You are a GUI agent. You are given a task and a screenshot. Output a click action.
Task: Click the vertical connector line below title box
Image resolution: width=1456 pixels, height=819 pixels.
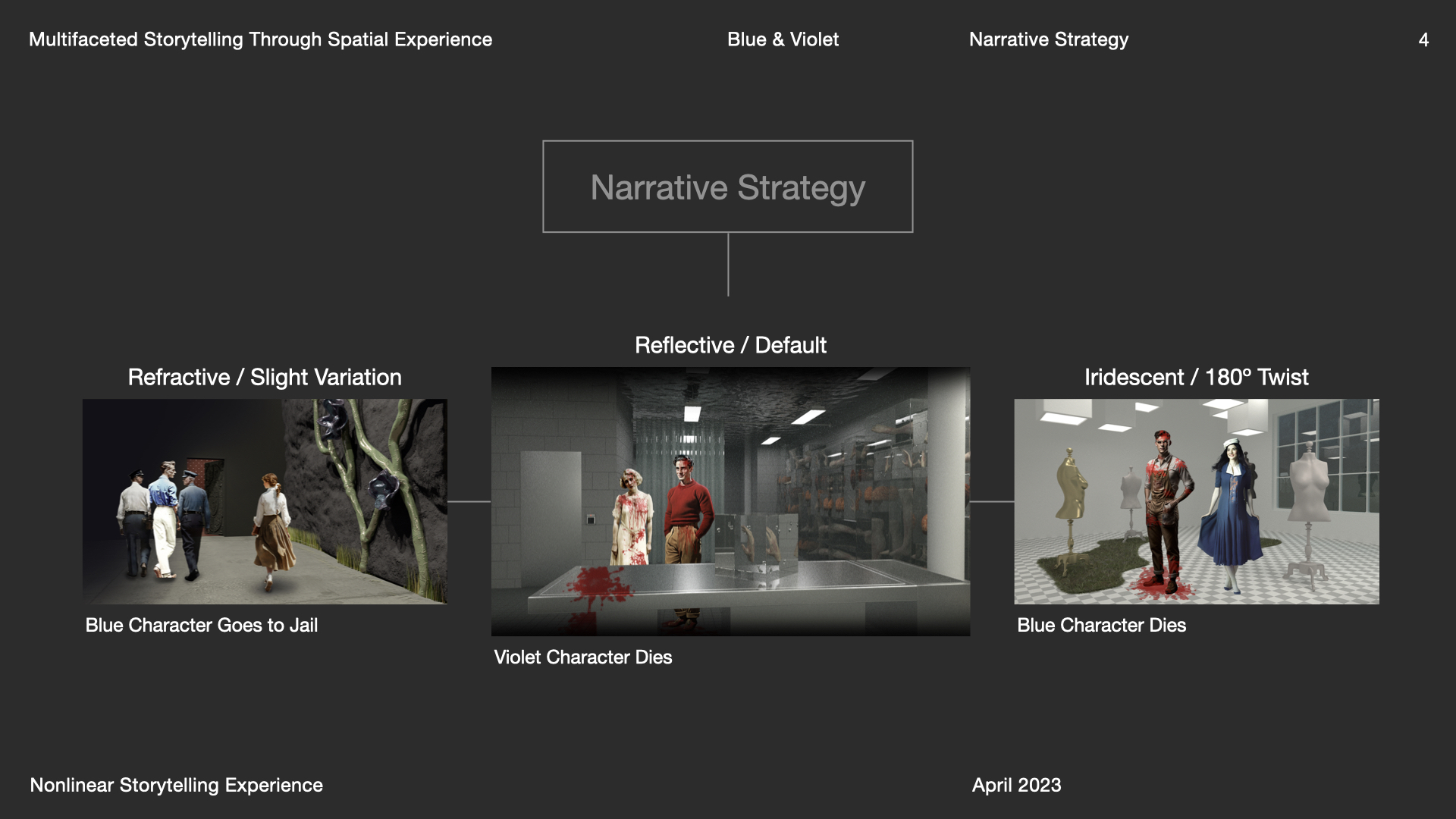tap(728, 264)
